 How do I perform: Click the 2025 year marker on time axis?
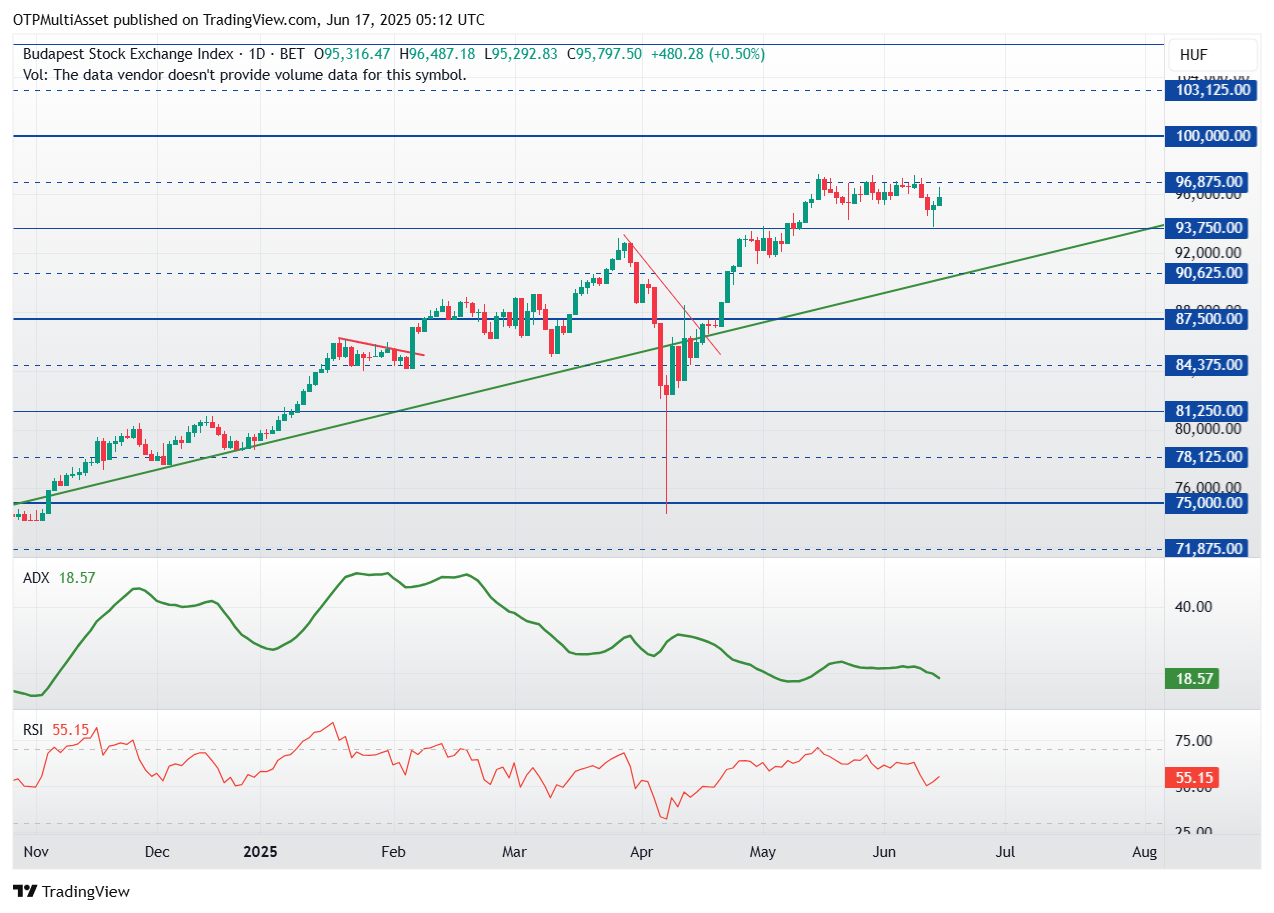pos(259,852)
